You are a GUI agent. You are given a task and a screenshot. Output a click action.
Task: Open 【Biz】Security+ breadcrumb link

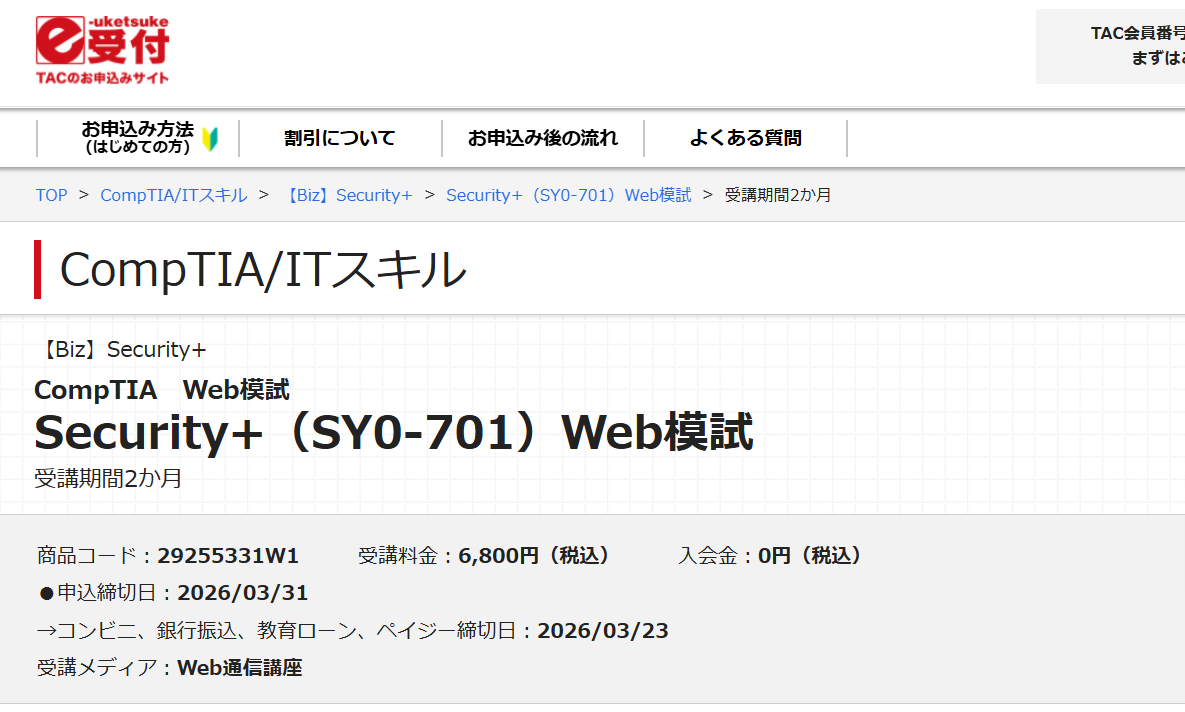[x=347, y=195]
